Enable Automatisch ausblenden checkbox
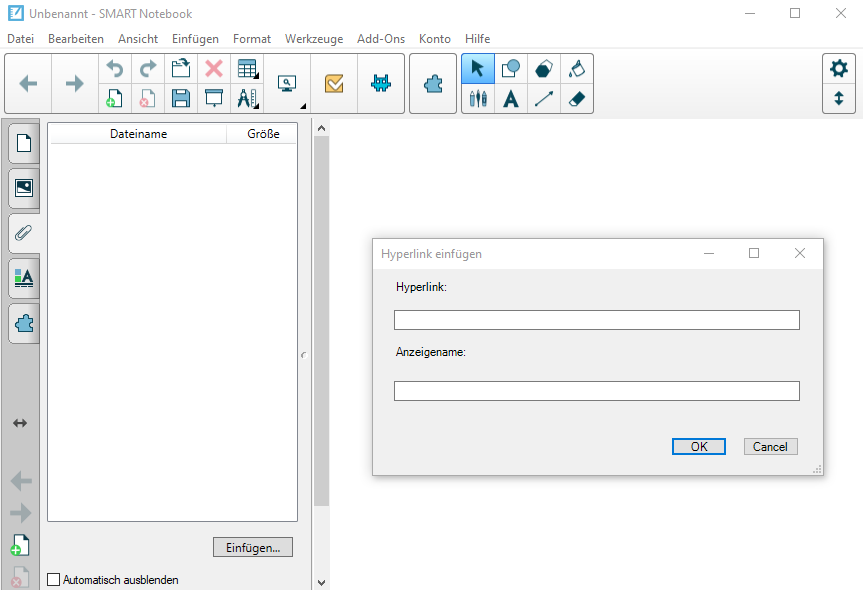This screenshot has width=863, height=590. click(54, 579)
